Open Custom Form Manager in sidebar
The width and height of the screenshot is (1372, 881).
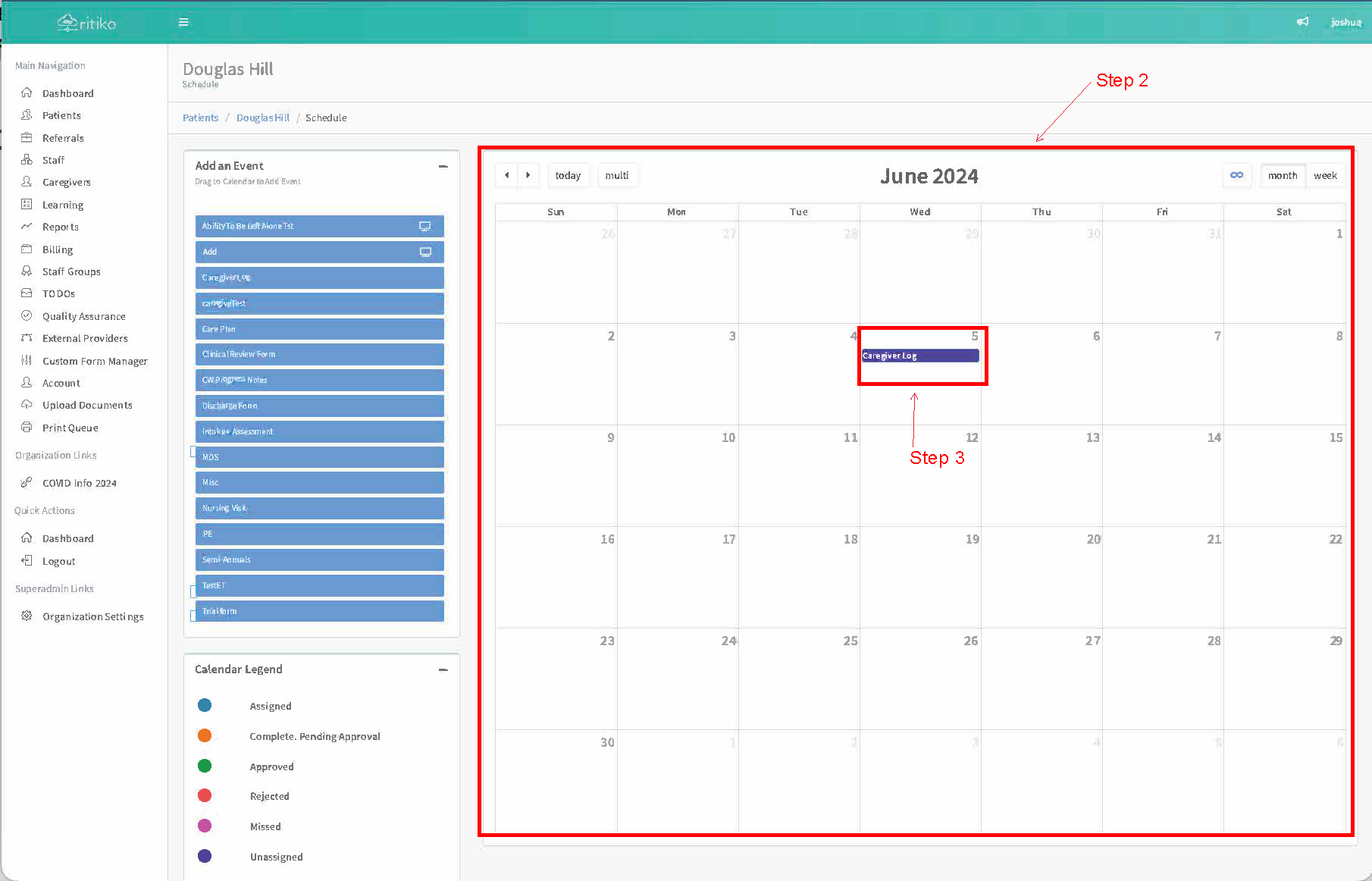click(x=95, y=361)
